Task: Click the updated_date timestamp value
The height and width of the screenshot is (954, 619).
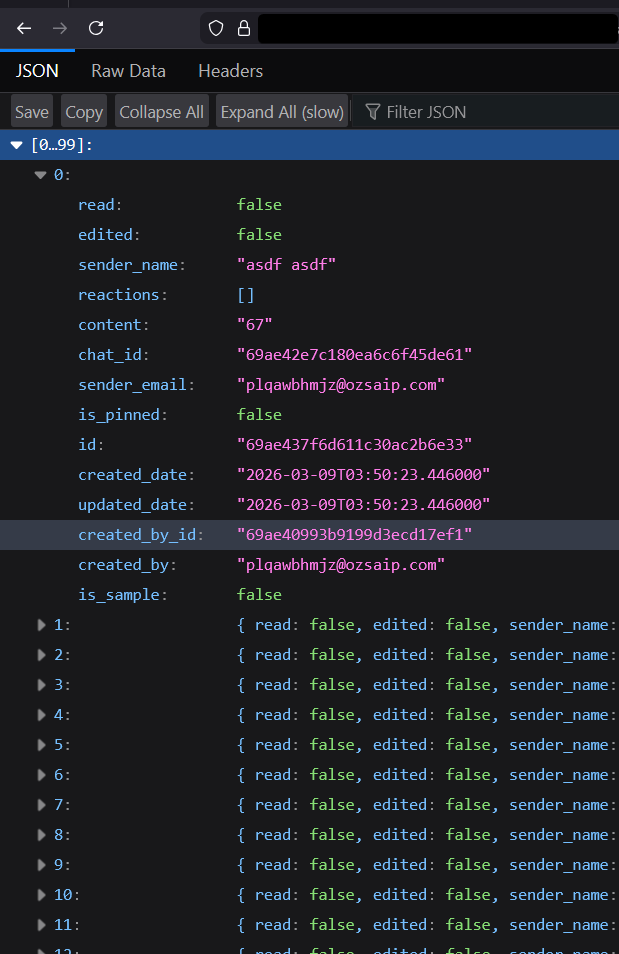Action: pyautogui.click(x=363, y=505)
